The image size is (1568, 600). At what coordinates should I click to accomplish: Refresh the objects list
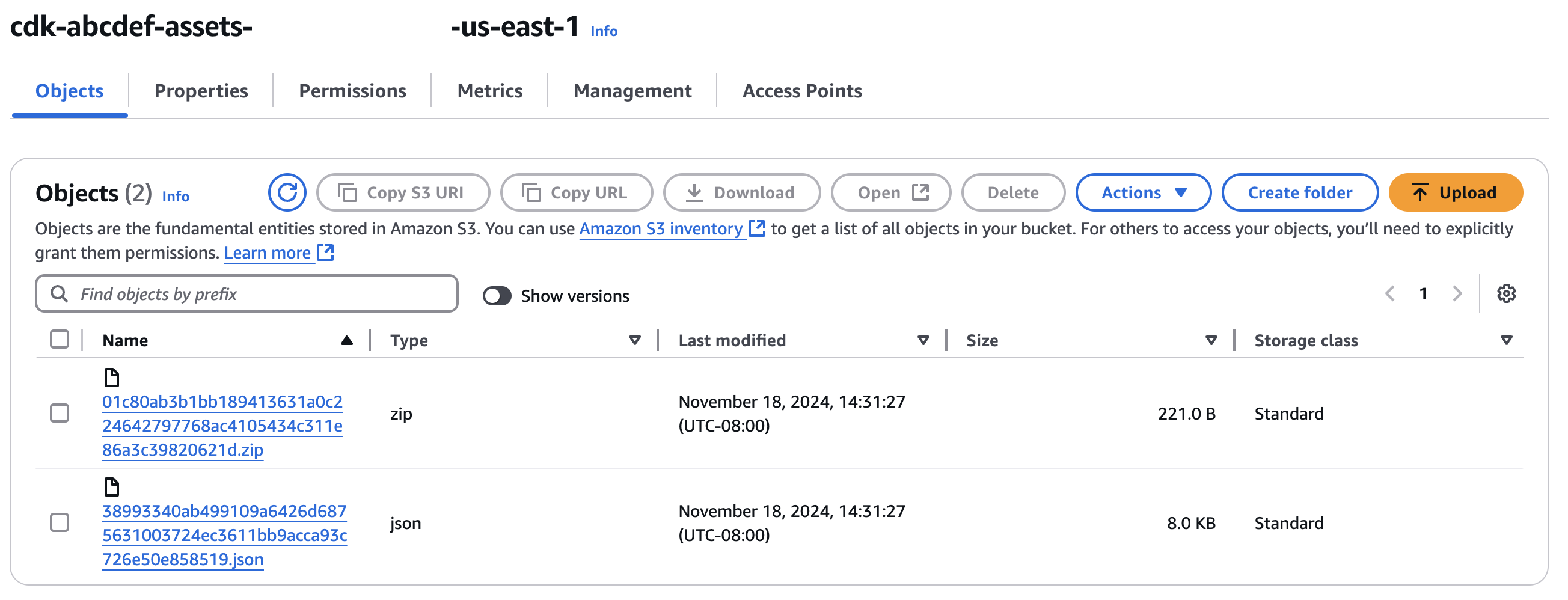click(x=287, y=193)
